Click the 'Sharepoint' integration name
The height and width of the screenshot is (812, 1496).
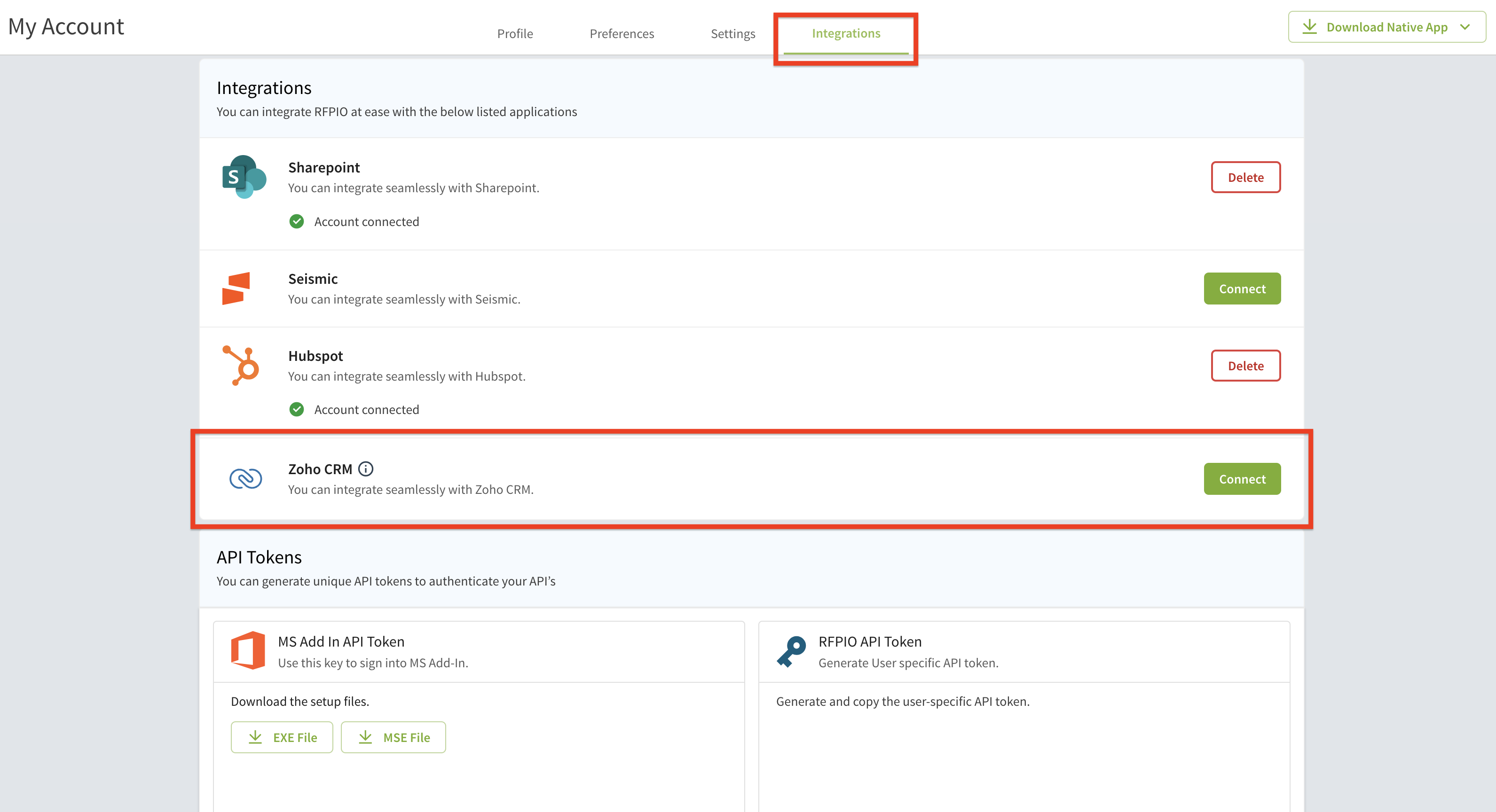323,167
